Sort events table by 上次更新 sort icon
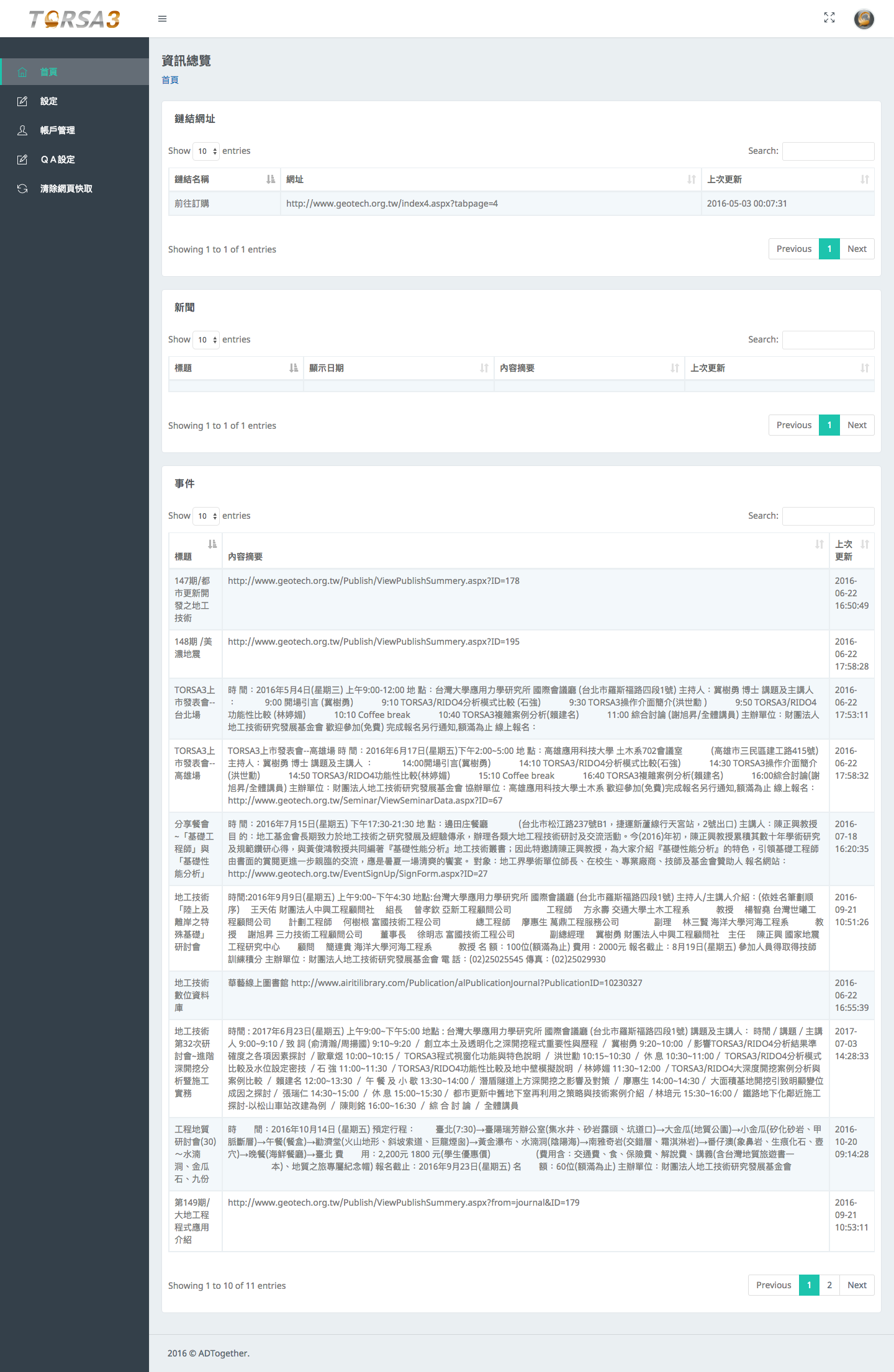This screenshot has width=894, height=1372. 865,544
